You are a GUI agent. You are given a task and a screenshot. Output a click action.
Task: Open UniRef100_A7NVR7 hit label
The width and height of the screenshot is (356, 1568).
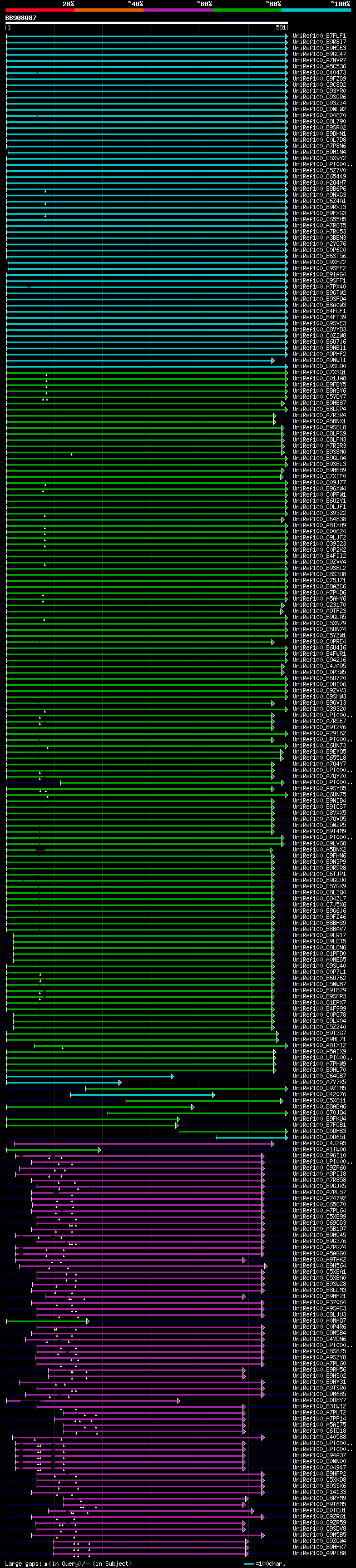click(319, 60)
